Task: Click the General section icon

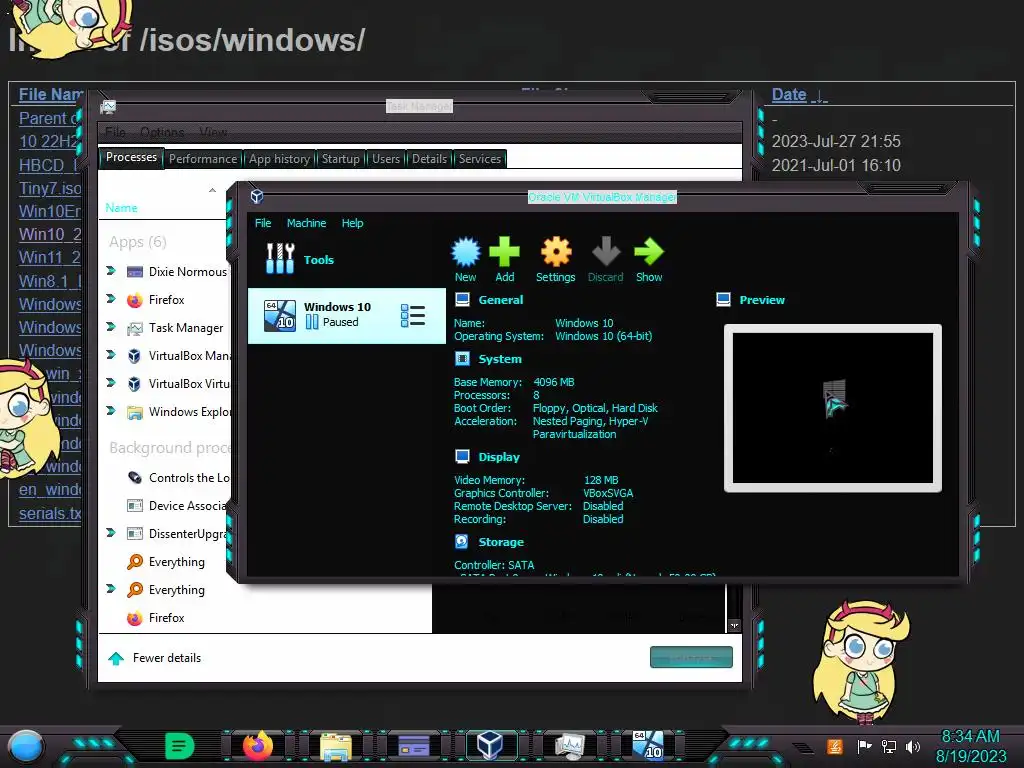Action: coord(462,300)
